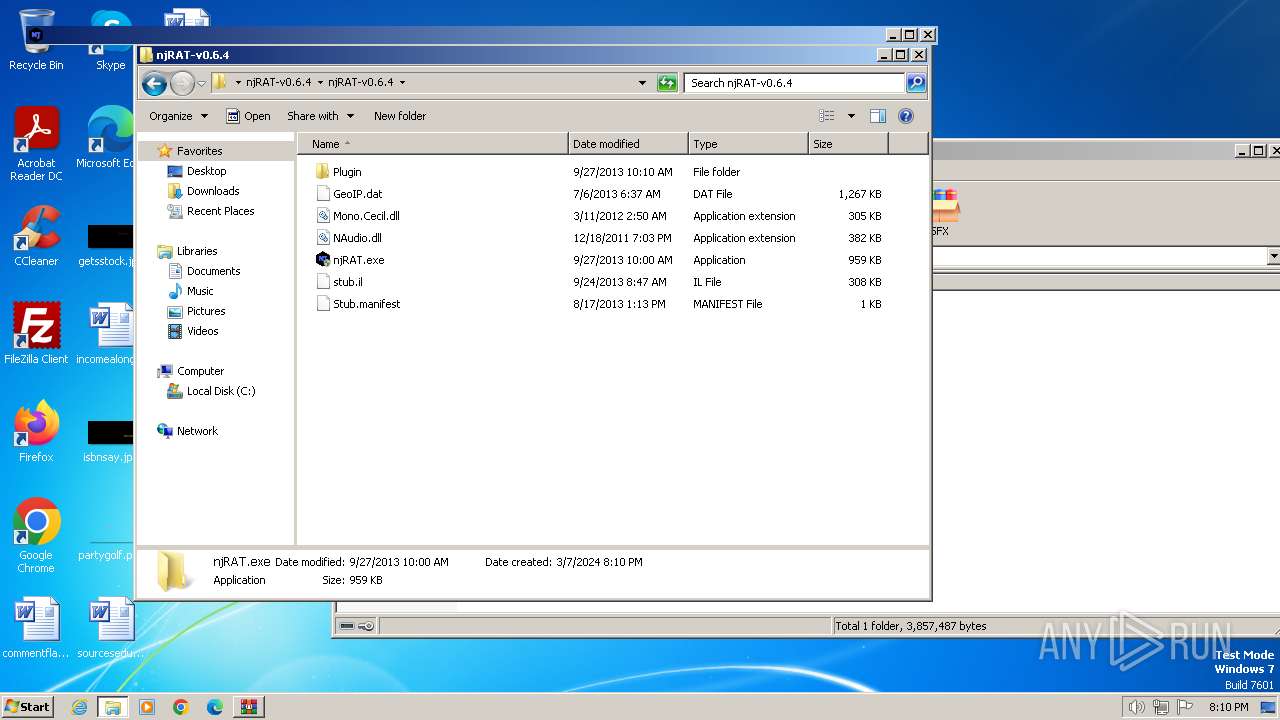
Task: Click the Edge taskbar icon
Action: tap(215, 707)
